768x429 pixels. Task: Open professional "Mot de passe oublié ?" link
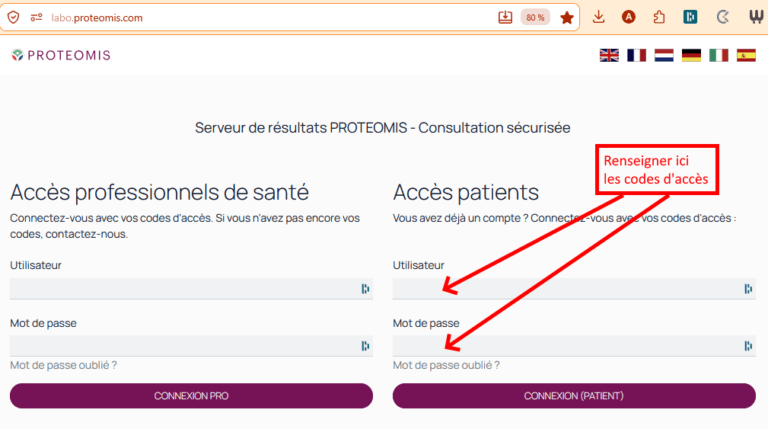(63, 365)
